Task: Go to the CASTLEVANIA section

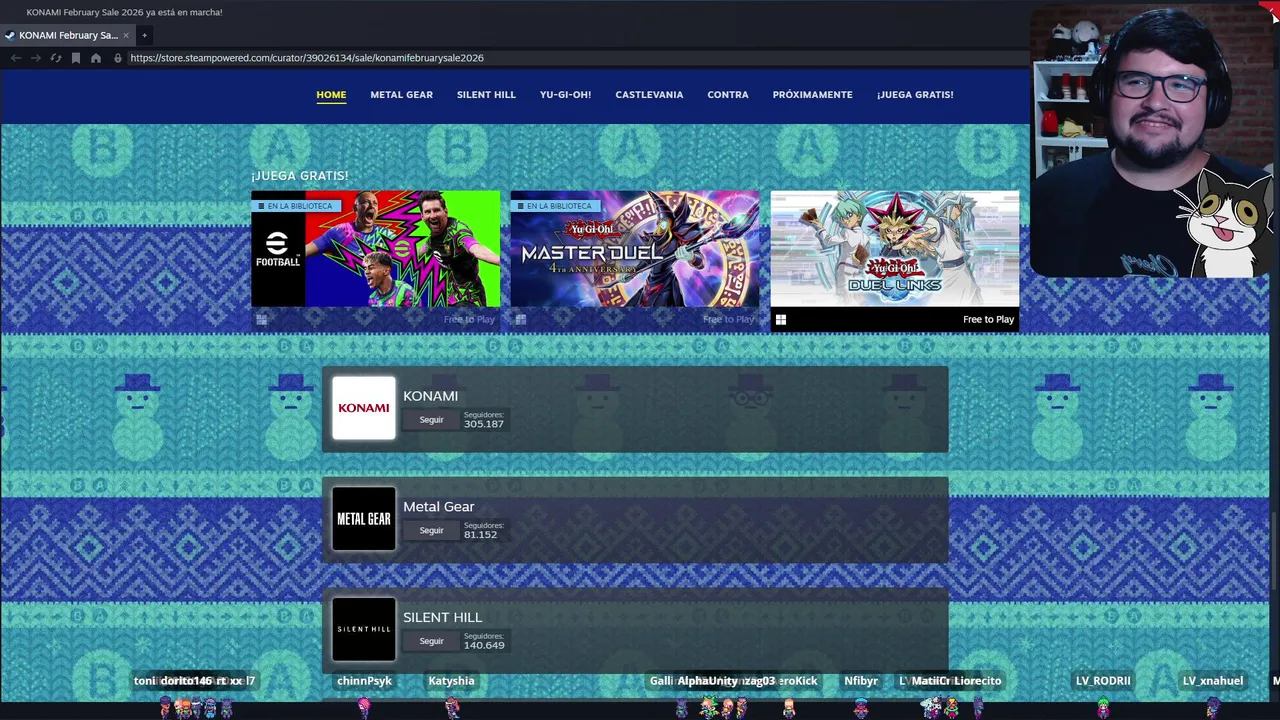Action: tap(649, 95)
